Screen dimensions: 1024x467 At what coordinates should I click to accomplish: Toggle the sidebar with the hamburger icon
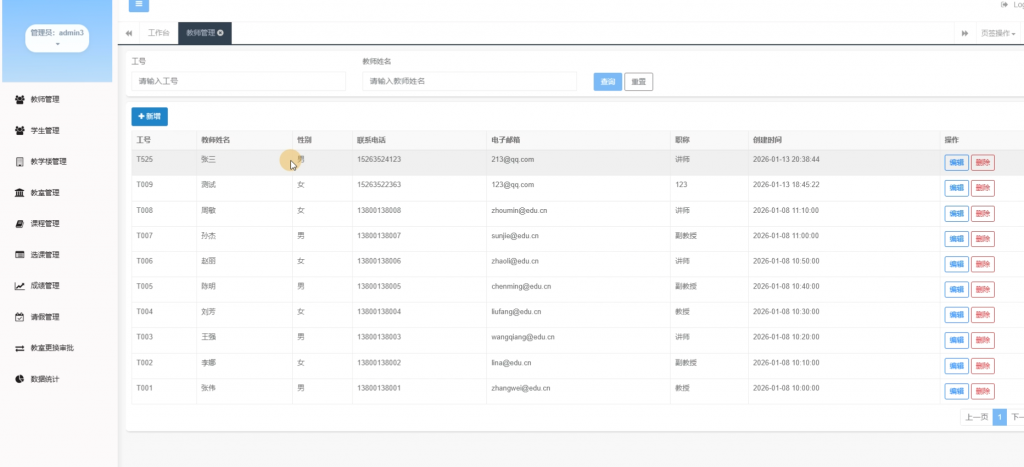tap(138, 4)
